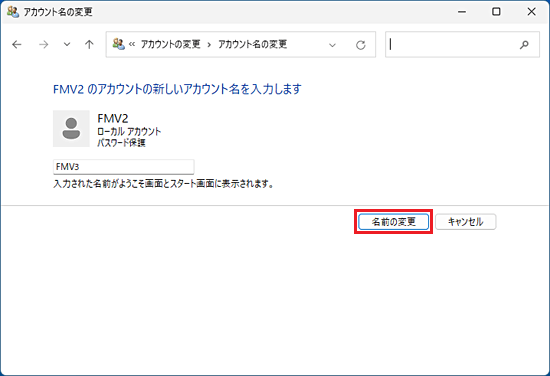The image size is (550, 376).
Task: Click the ローカル アカウント label
Action: 129,132
